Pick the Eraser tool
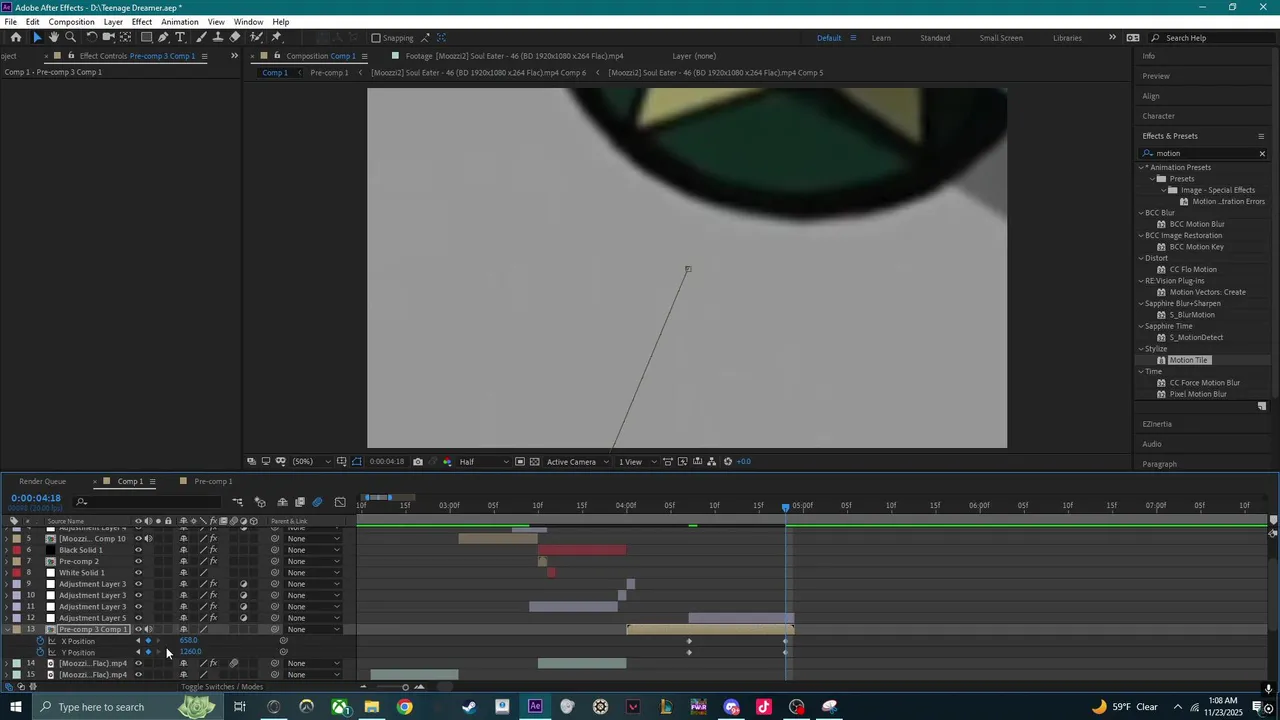The height and width of the screenshot is (720, 1280). coord(235,37)
